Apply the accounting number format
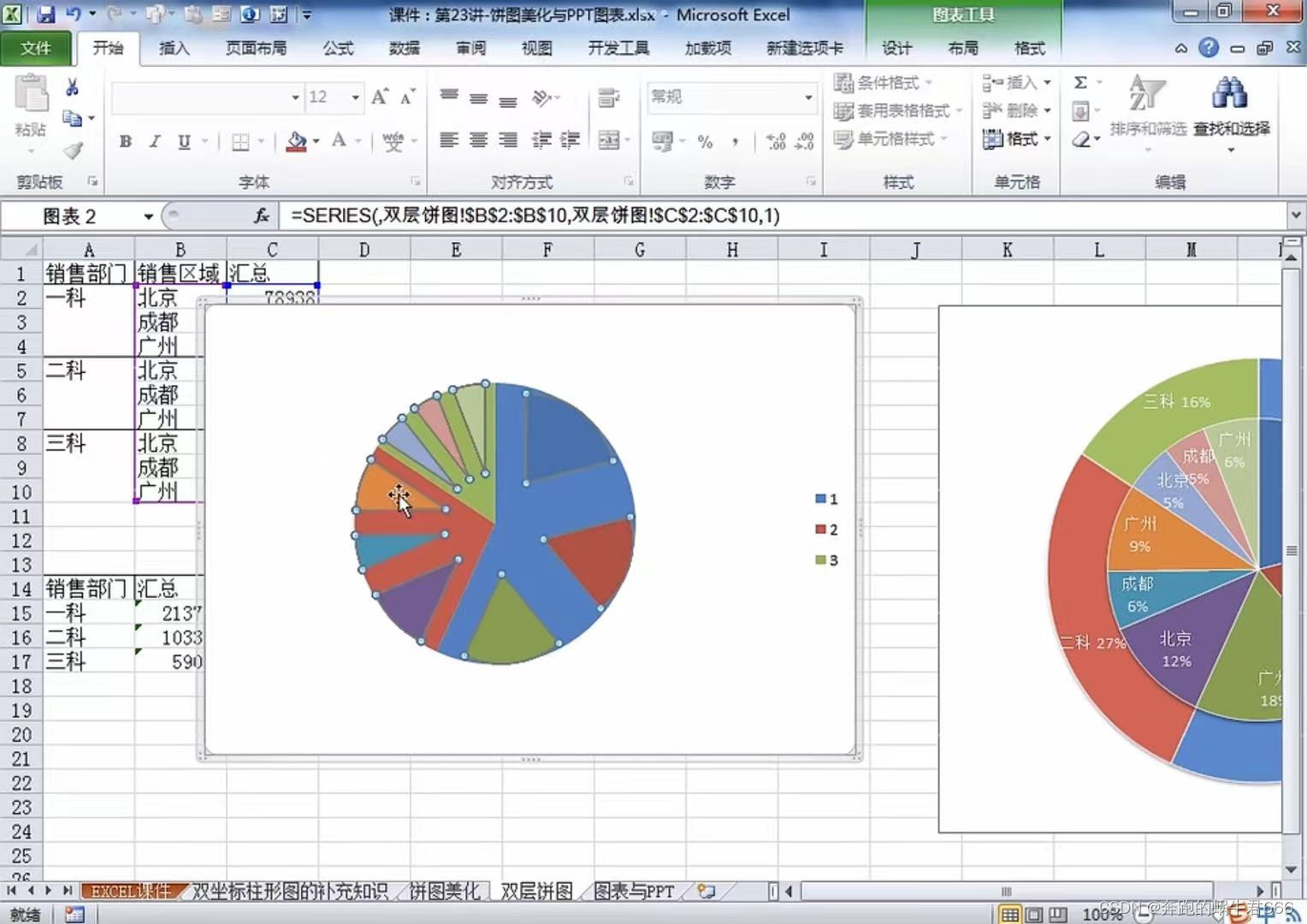Screen dimensions: 1307x924 (x=662, y=140)
